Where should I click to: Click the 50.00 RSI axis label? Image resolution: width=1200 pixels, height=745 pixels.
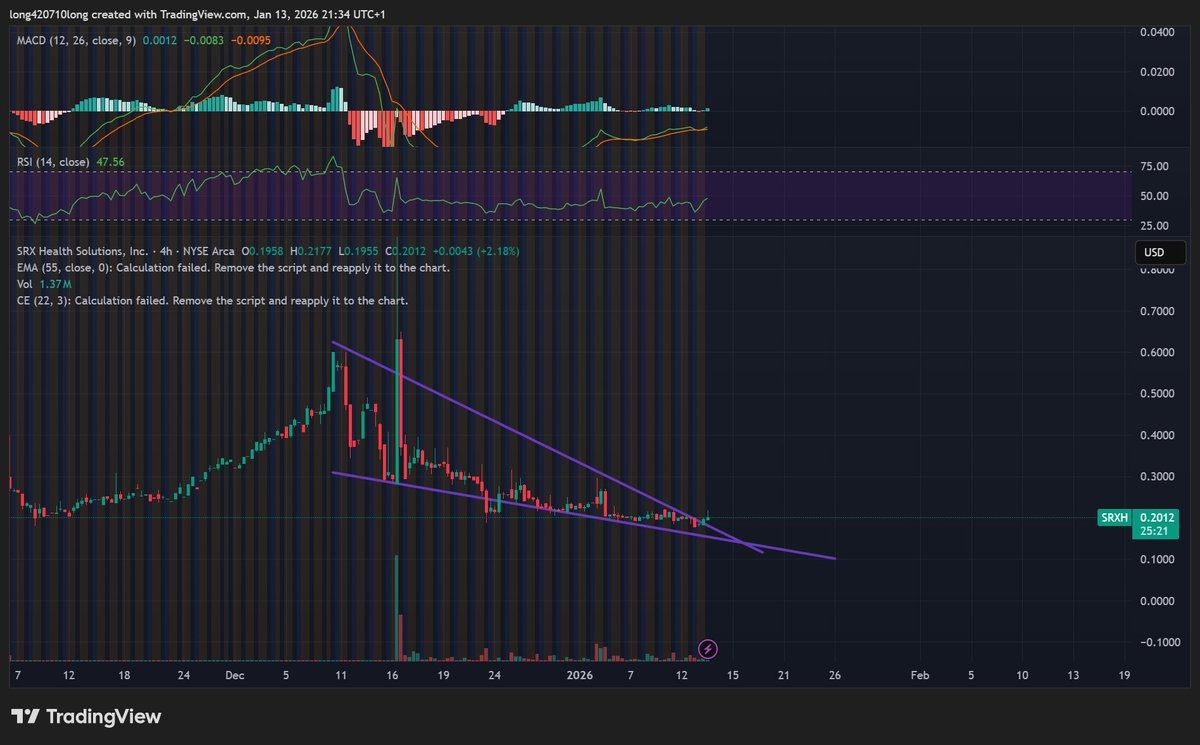coord(1154,198)
